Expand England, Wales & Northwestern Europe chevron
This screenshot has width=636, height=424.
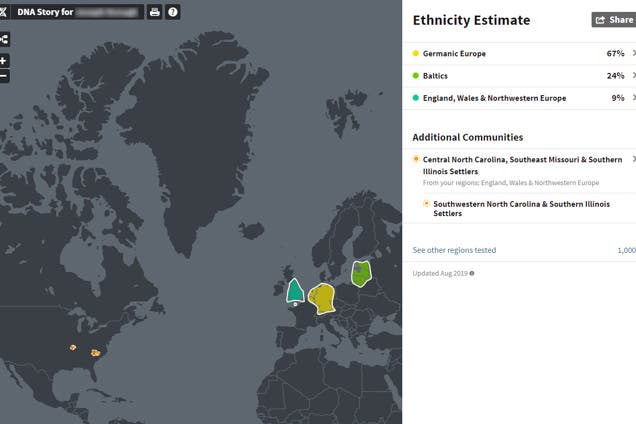pos(634,98)
